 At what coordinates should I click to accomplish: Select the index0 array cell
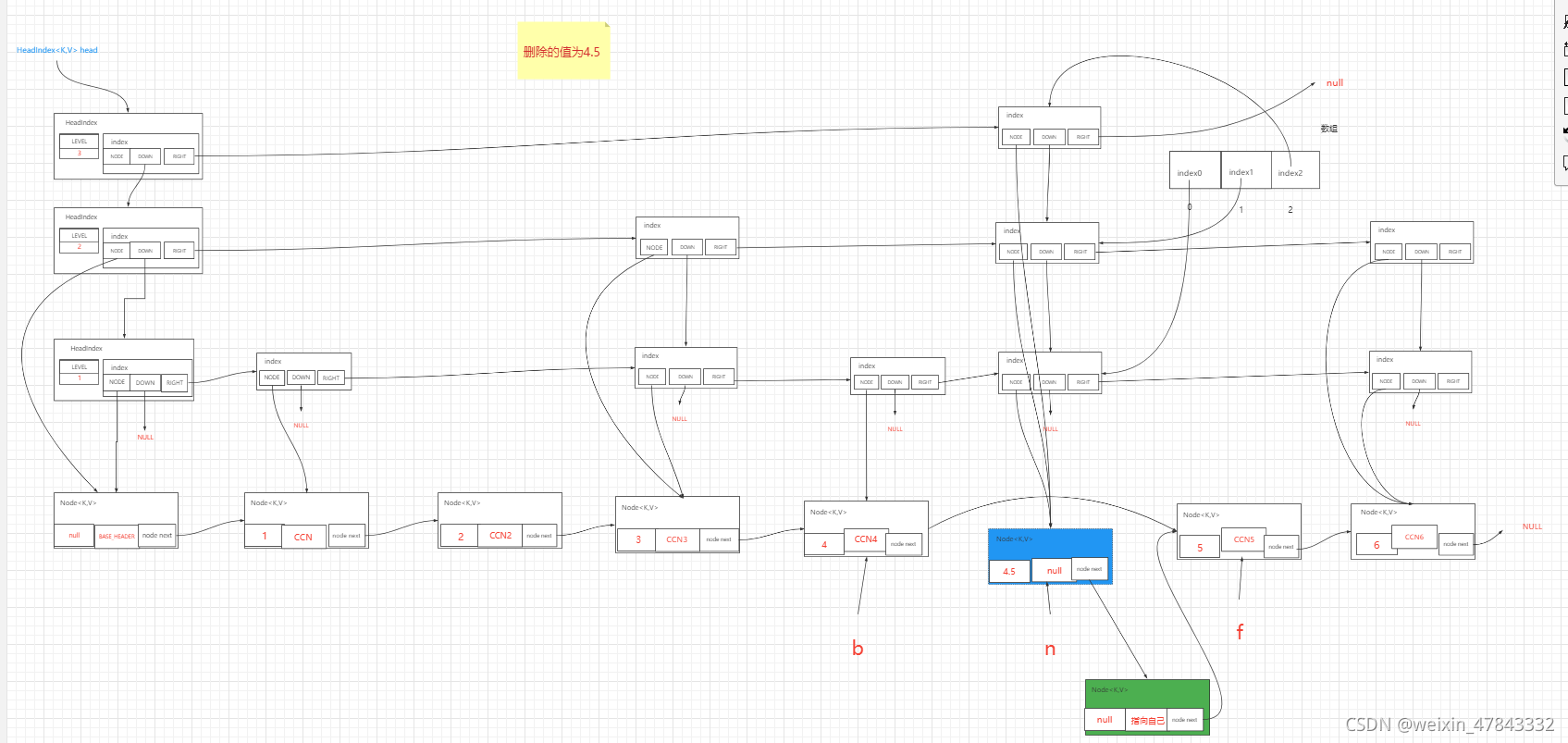[1194, 170]
